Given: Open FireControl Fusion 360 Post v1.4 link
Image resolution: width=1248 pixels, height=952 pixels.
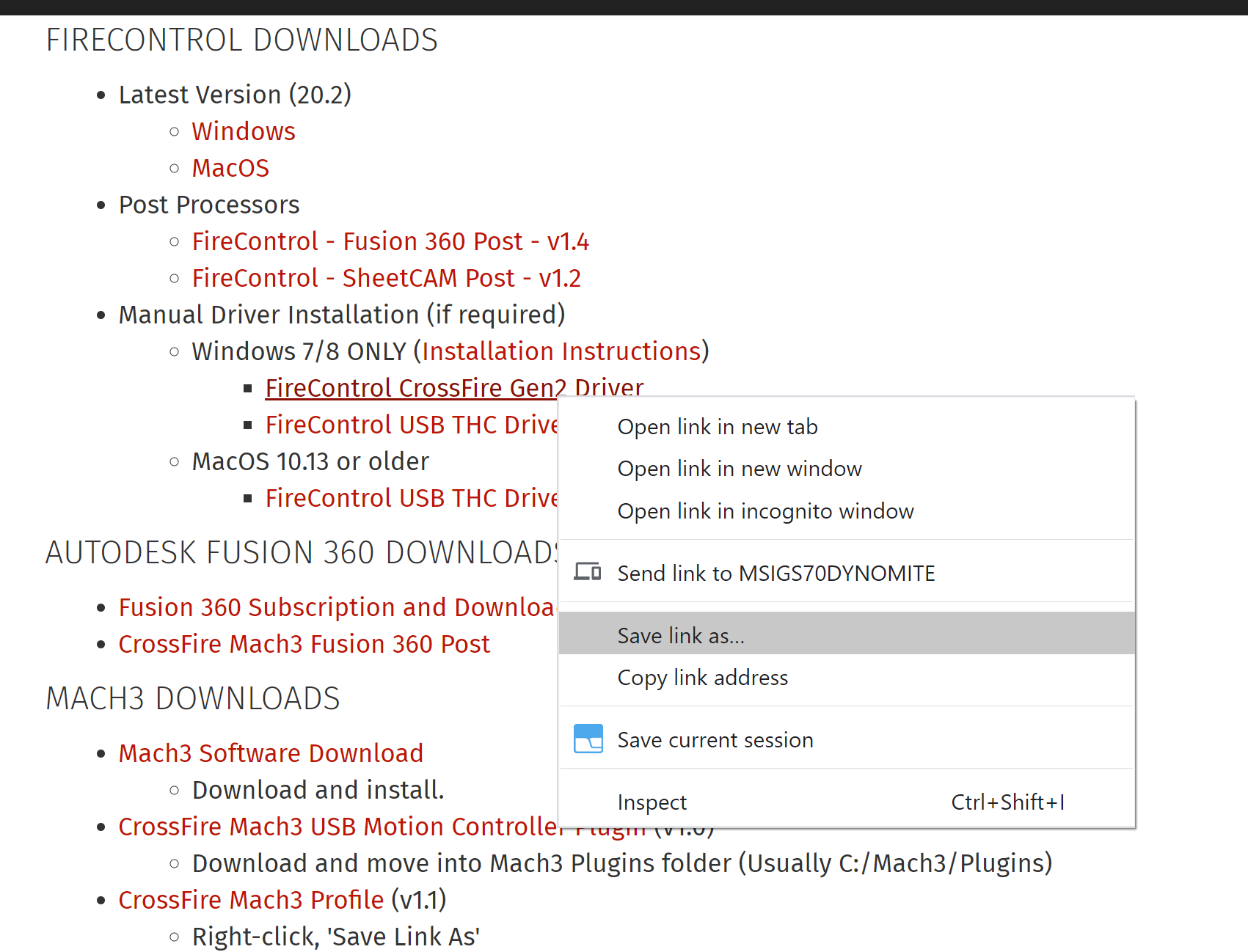Looking at the screenshot, I should [x=390, y=241].
